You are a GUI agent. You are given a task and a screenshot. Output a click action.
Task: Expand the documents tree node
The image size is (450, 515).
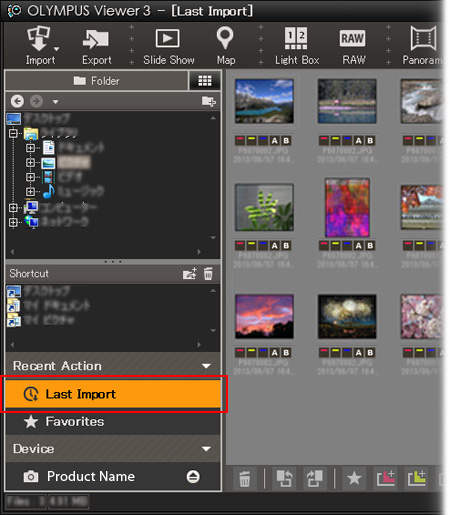point(30,148)
